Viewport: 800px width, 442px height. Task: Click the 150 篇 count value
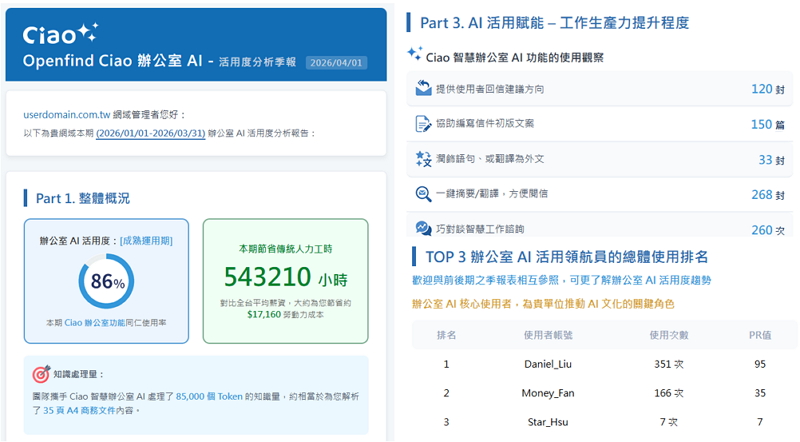click(768, 124)
